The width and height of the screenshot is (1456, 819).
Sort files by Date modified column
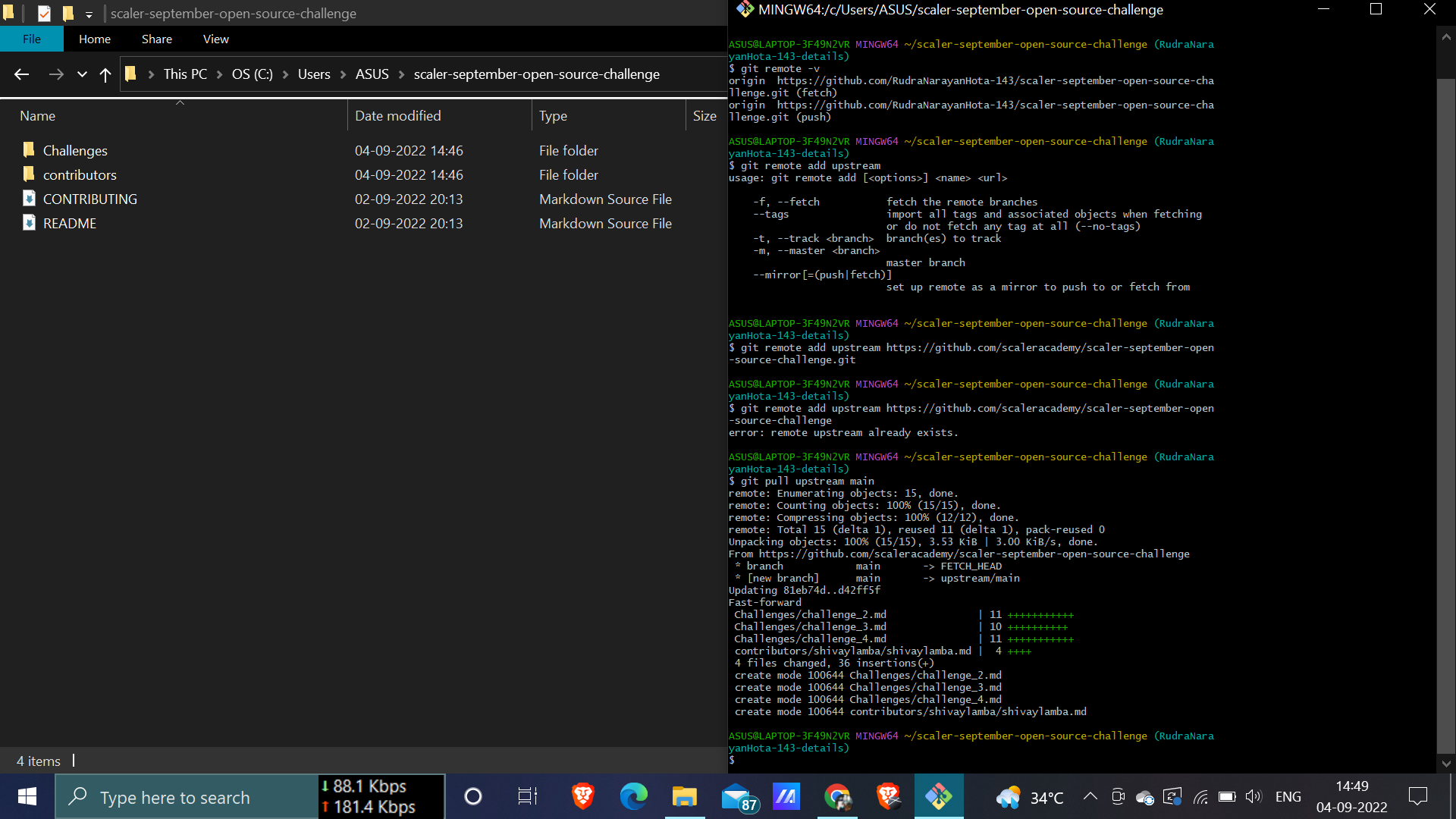click(397, 116)
